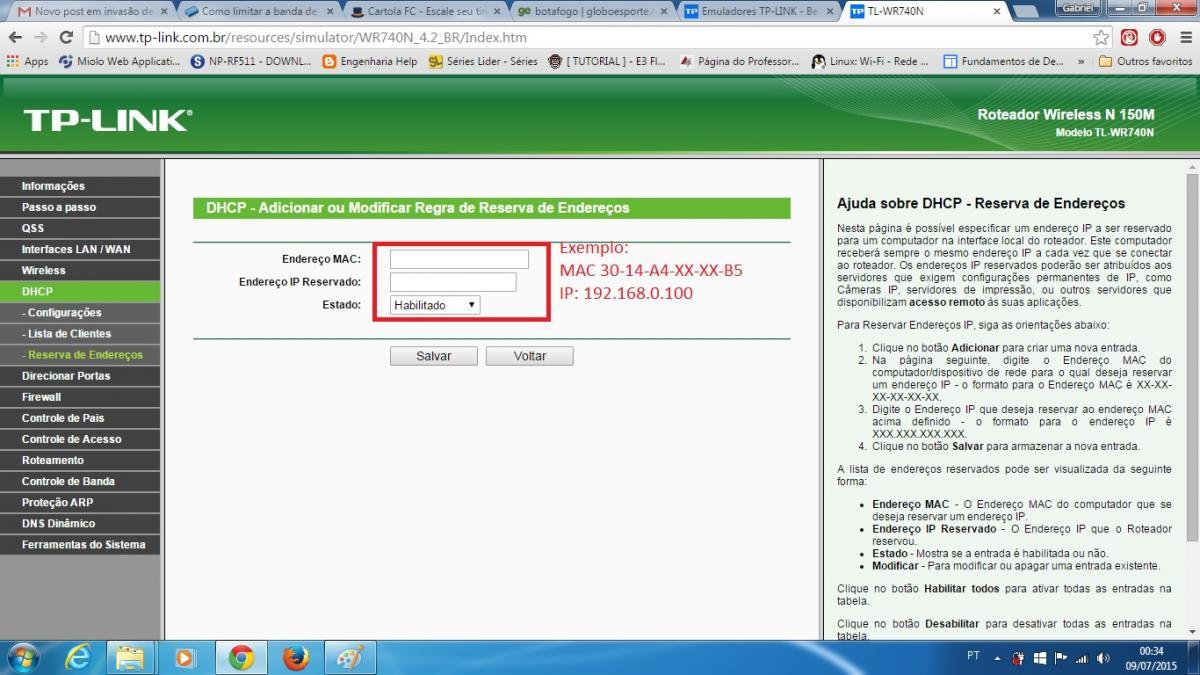This screenshot has height=675, width=1200.
Task: Open Controle de Pais menu item
Action: (80, 418)
